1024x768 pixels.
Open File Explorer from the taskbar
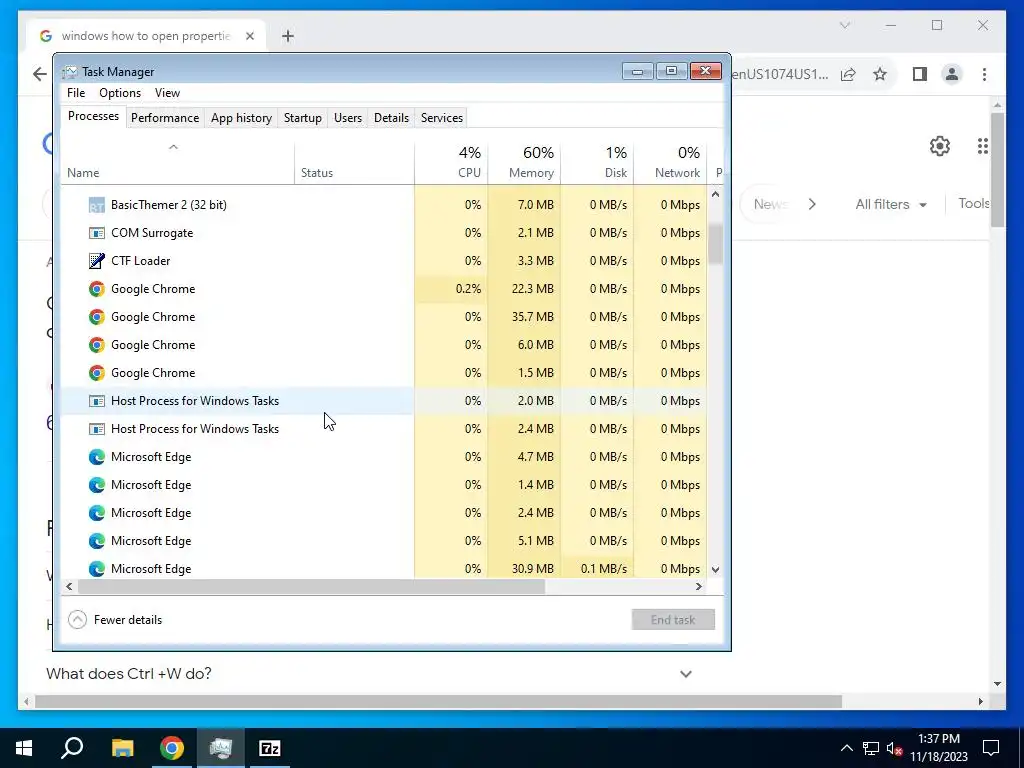(122, 748)
